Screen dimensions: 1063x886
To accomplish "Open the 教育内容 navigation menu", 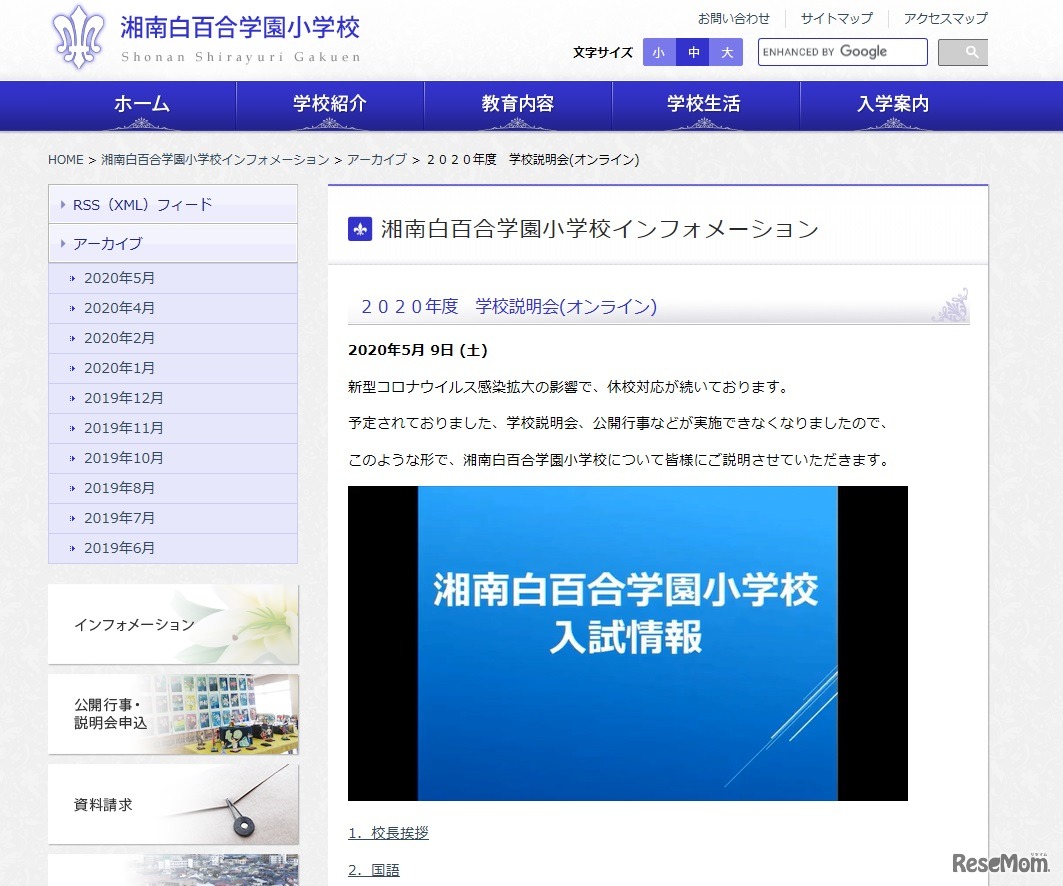I will point(516,105).
